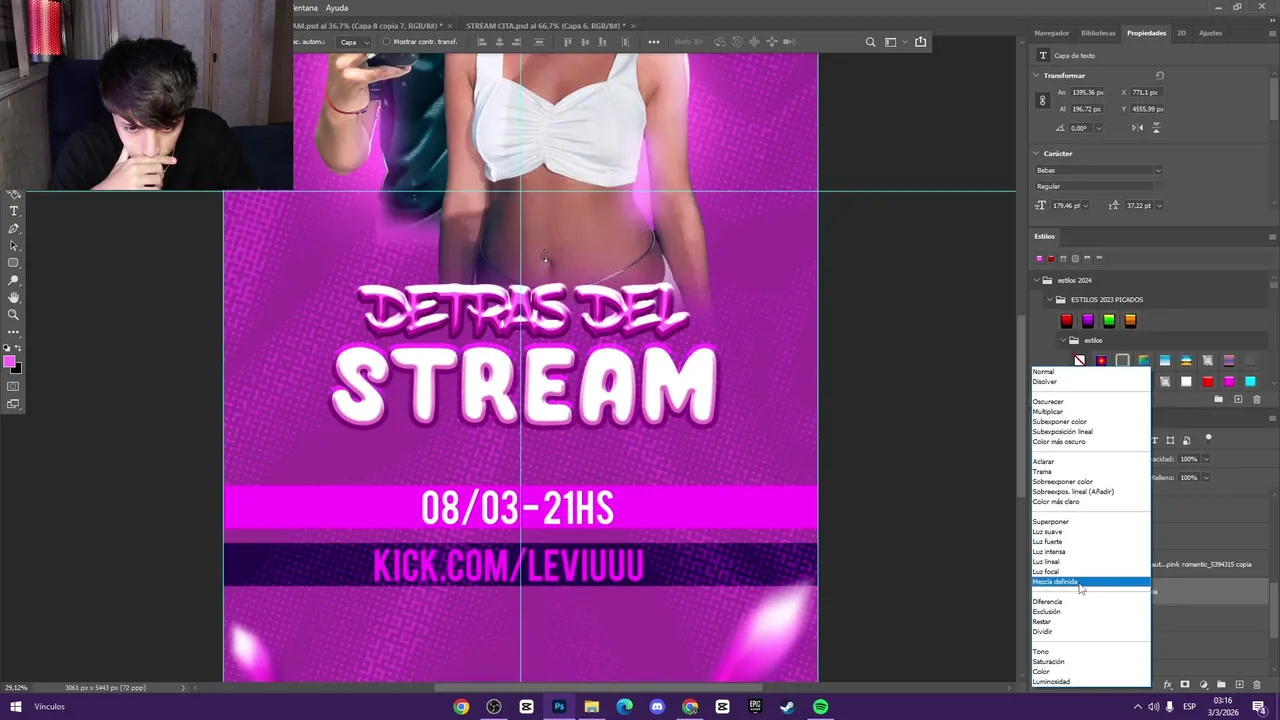Open Spotify from the taskbar
This screenshot has height=720, width=1280.
[x=820, y=707]
